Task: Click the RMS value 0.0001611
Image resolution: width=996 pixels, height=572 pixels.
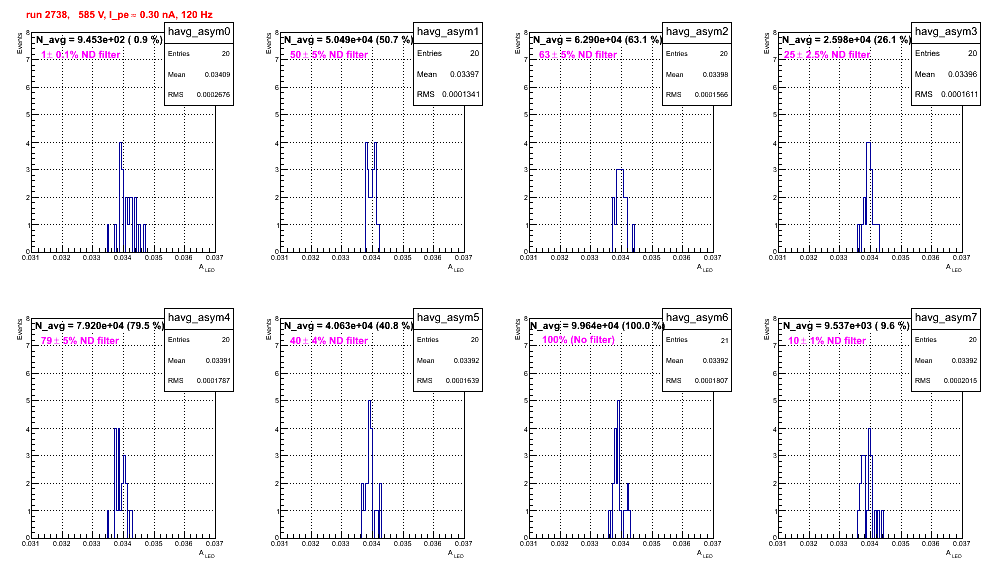Action: coord(959,95)
